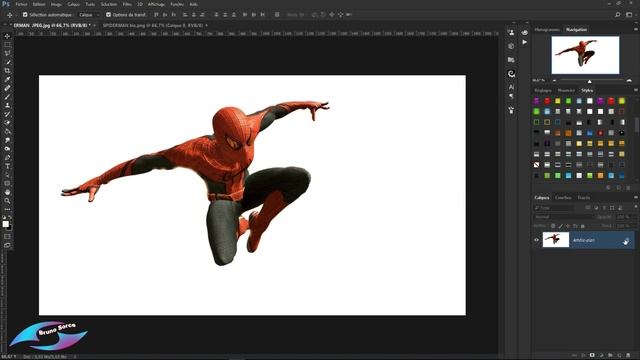Select the Rectangular Marquee tool
Image resolution: width=640 pixels, height=360 pixels.
pos(7,44)
